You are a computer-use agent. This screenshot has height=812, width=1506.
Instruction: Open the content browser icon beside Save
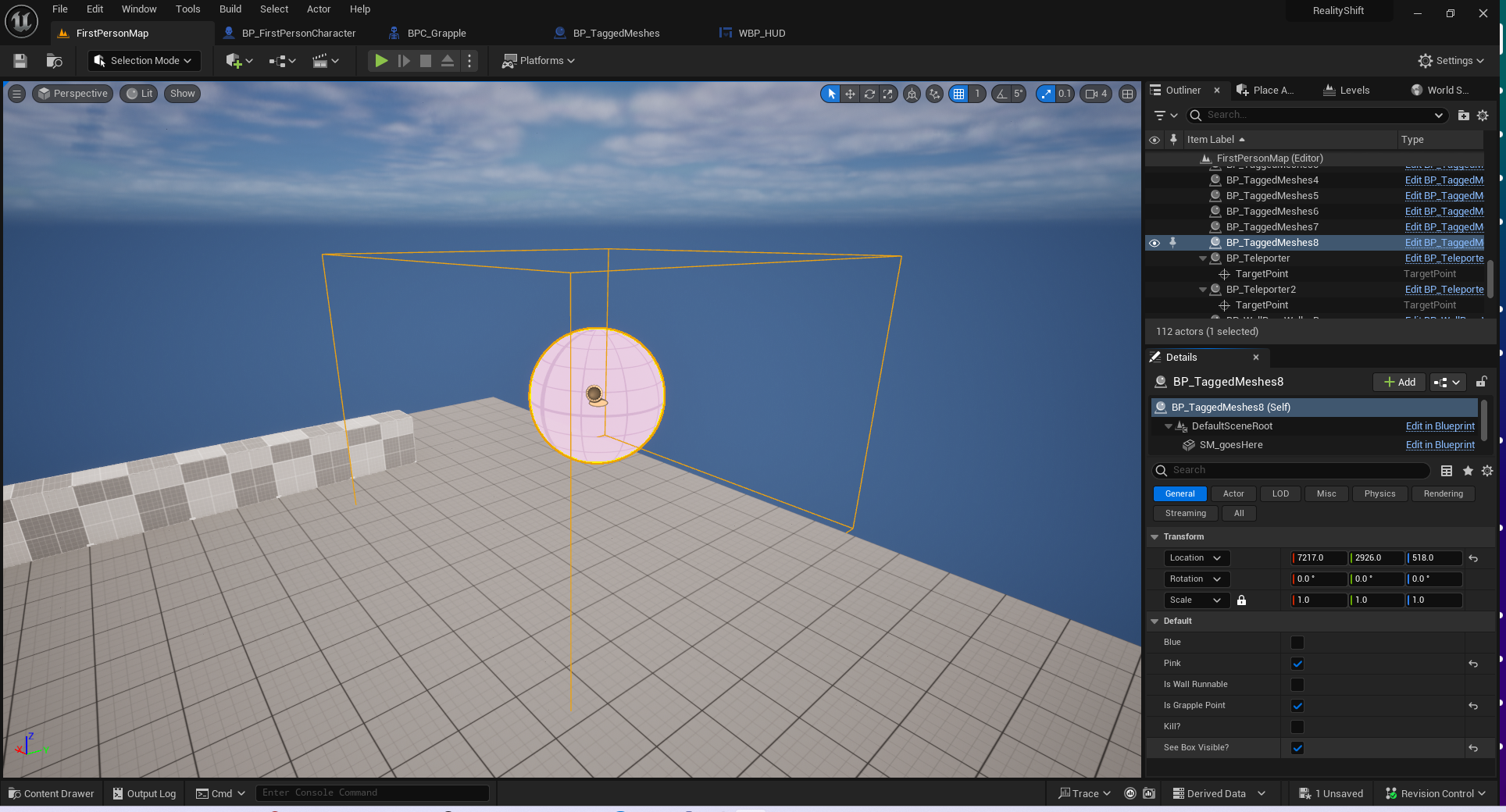[54, 61]
